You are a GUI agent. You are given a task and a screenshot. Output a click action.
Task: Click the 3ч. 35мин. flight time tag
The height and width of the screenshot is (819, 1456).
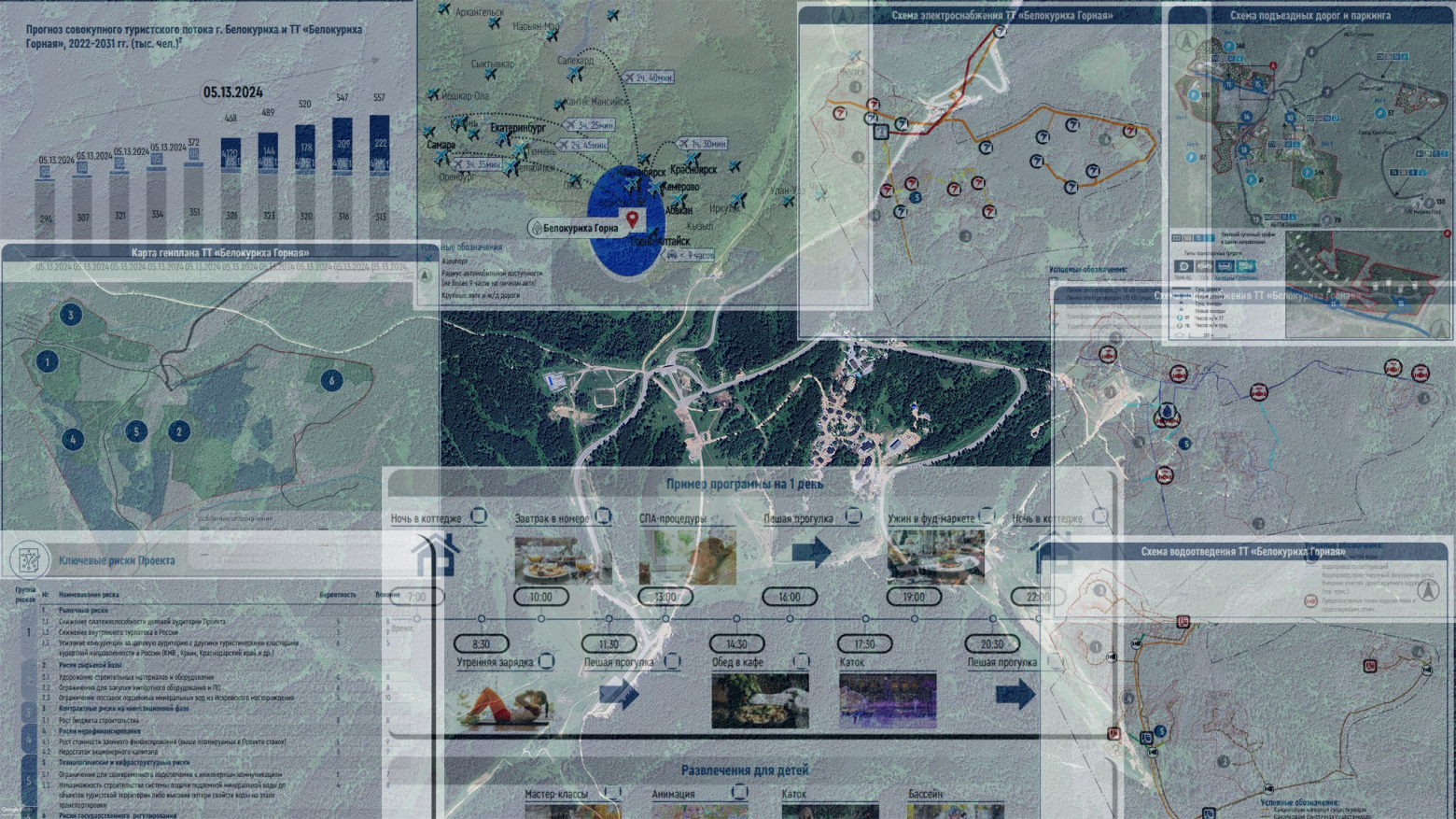coord(477,164)
